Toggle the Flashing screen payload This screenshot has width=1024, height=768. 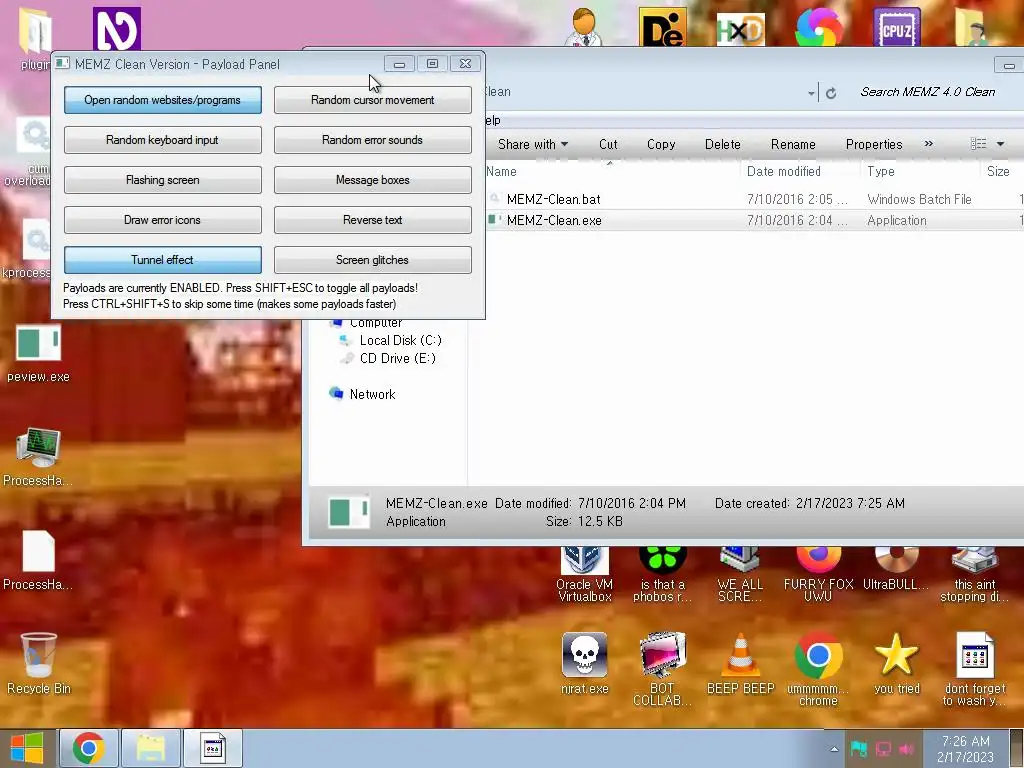pos(163,180)
